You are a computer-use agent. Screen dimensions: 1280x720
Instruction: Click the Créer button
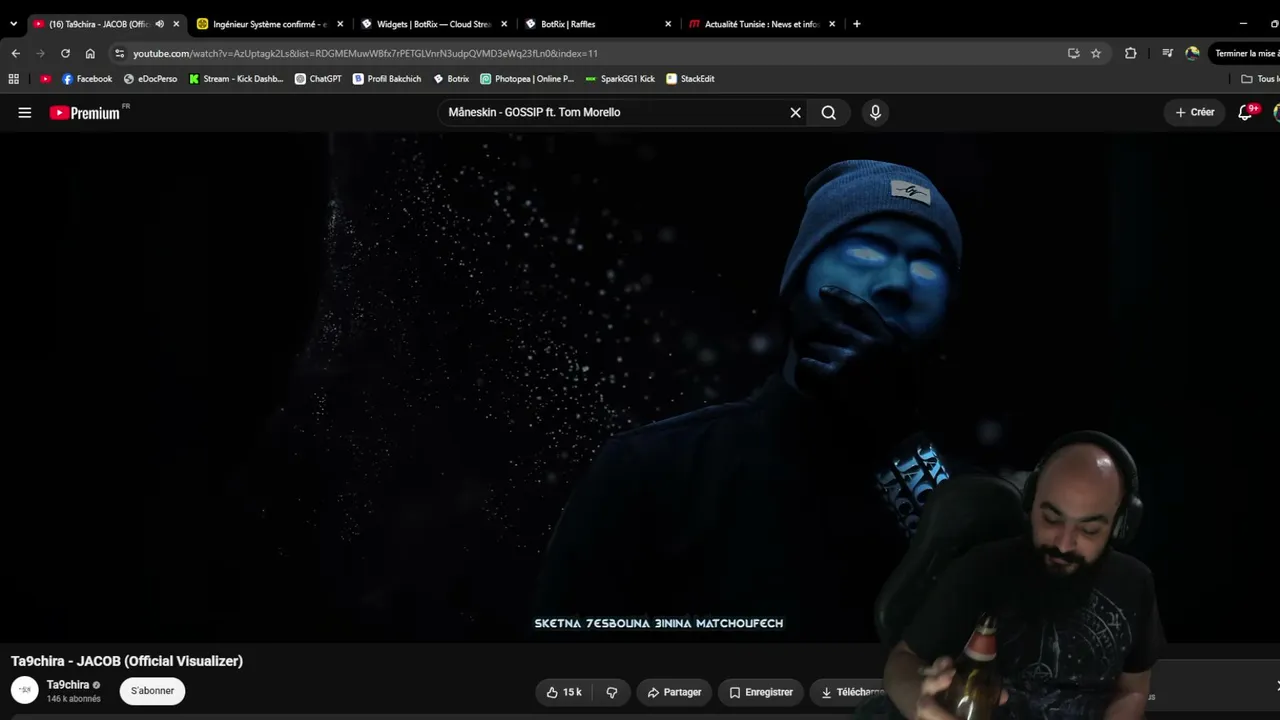(x=1195, y=113)
